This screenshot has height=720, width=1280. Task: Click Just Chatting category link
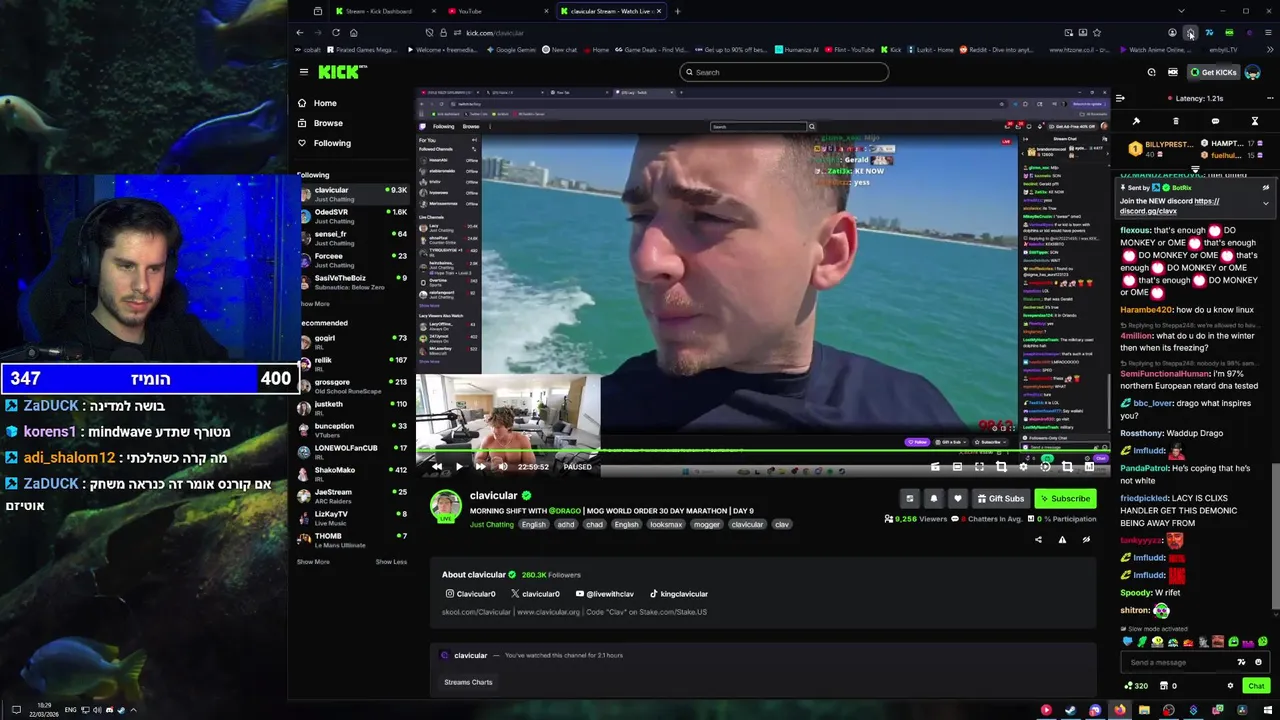491,524
